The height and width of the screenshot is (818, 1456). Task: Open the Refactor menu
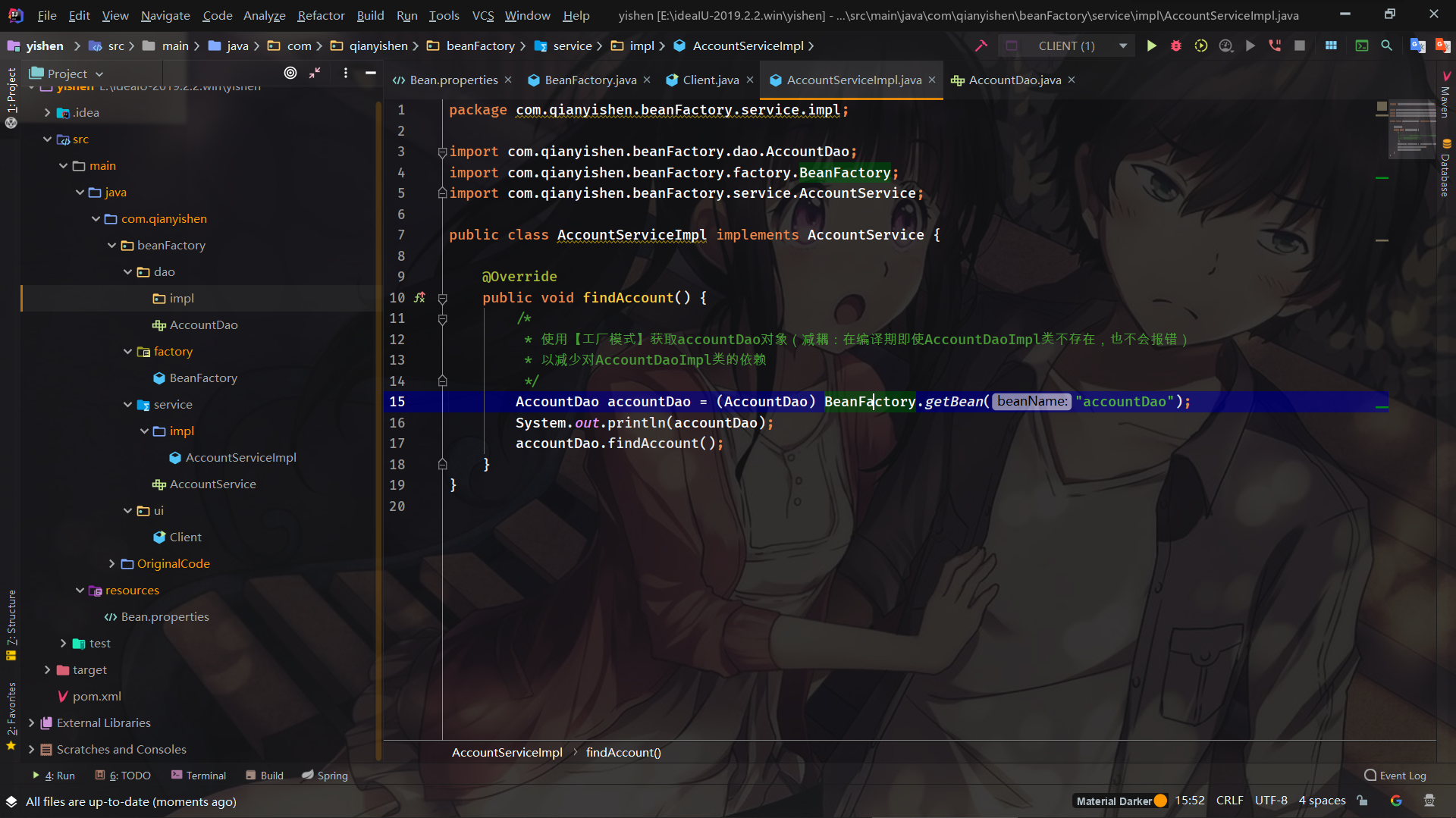pyautogui.click(x=321, y=15)
